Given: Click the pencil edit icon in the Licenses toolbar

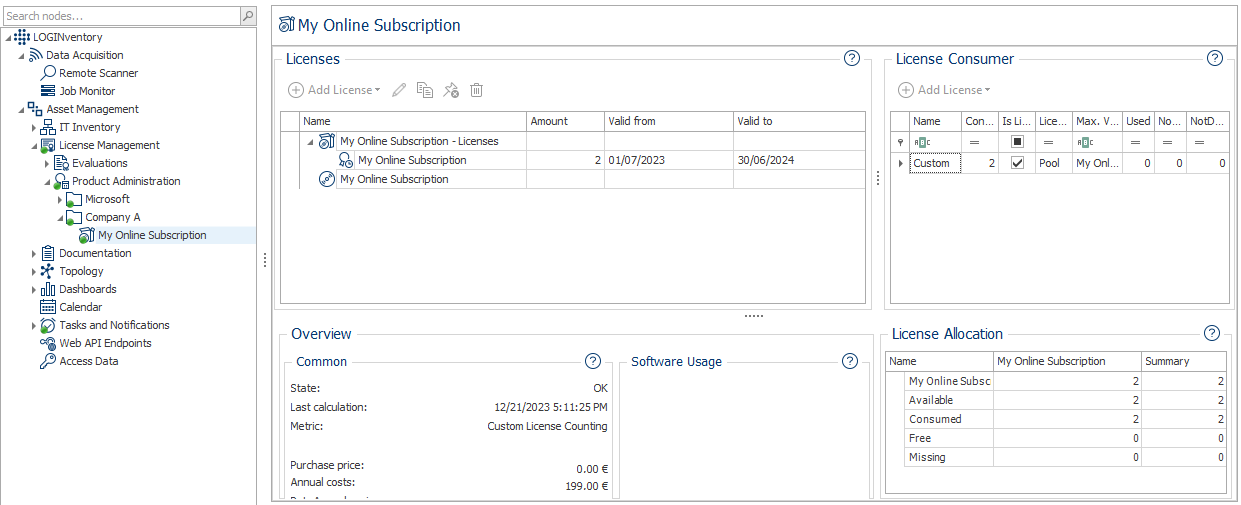Looking at the screenshot, I should pyautogui.click(x=399, y=90).
